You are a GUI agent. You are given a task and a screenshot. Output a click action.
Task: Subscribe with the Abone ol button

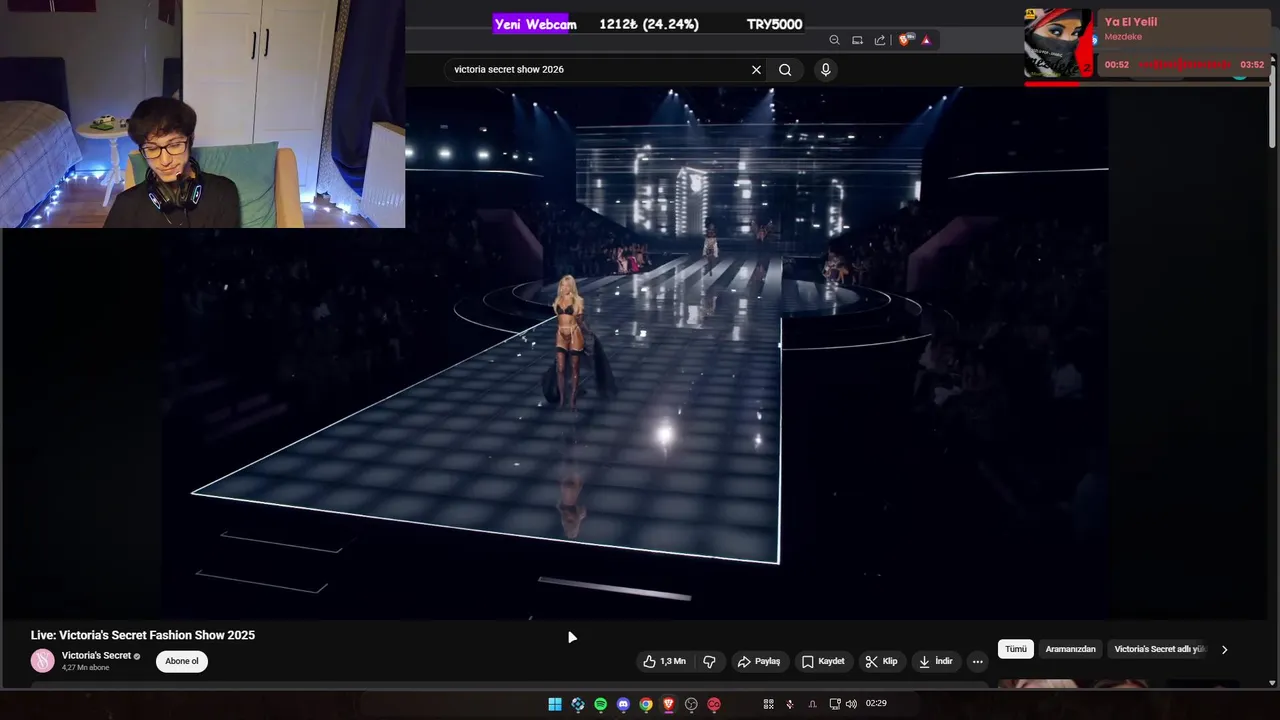click(x=182, y=661)
